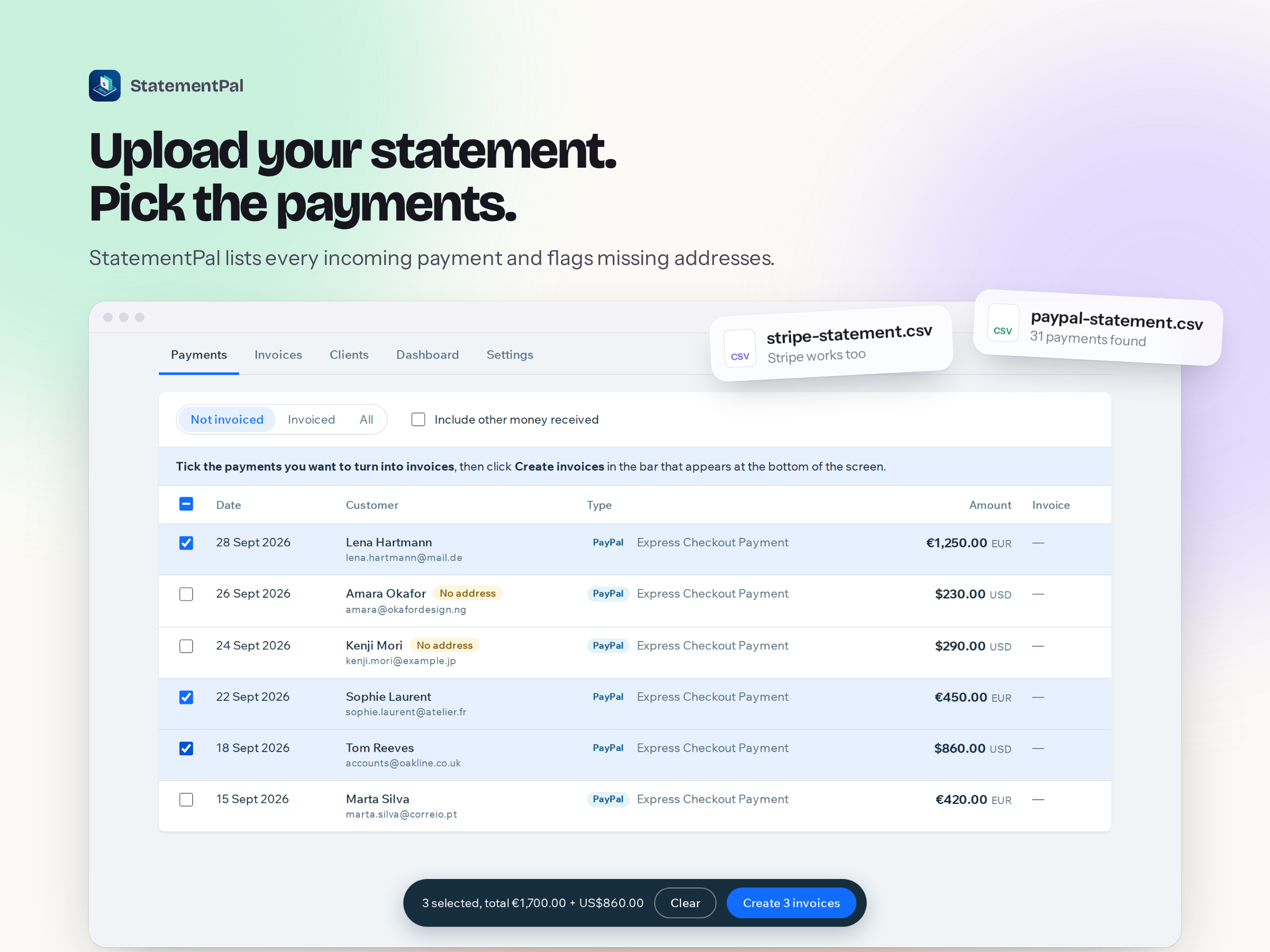Click the Date column header

pyautogui.click(x=229, y=505)
